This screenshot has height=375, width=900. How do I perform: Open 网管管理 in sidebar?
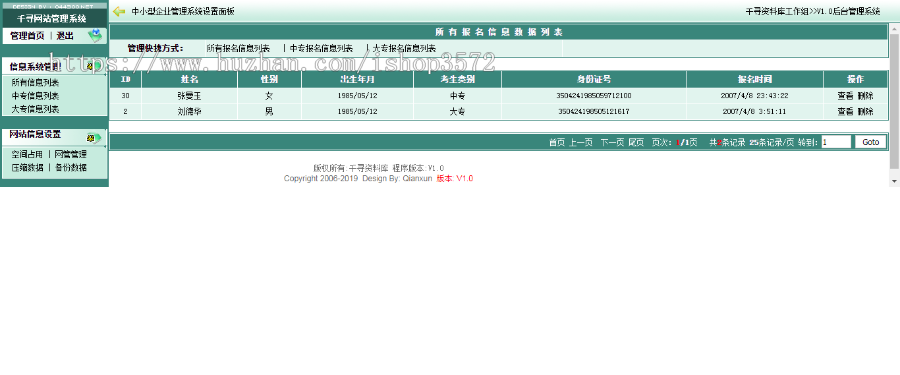point(71,154)
